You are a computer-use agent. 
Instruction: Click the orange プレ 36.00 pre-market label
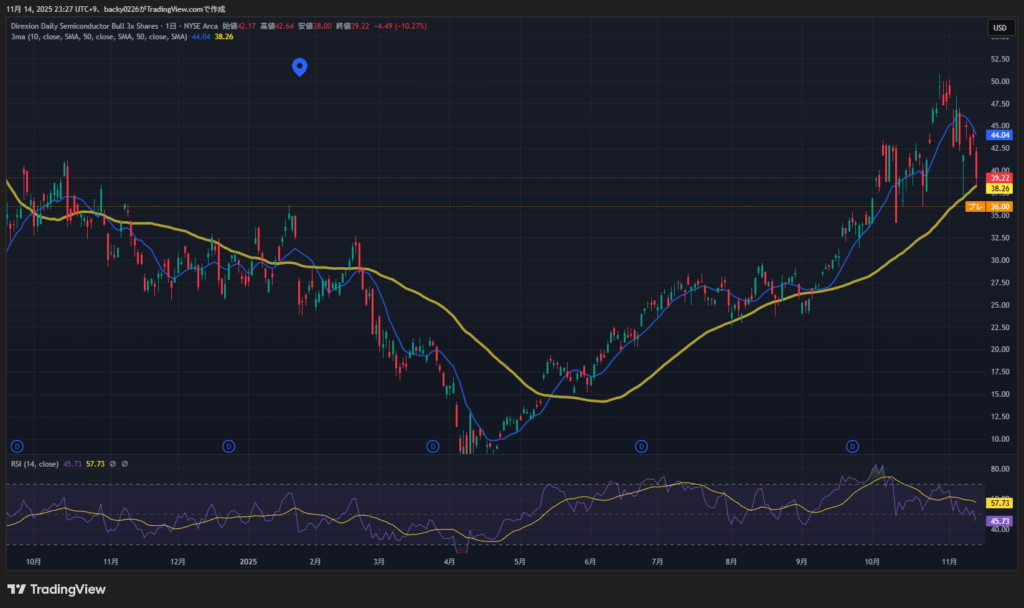click(990, 206)
